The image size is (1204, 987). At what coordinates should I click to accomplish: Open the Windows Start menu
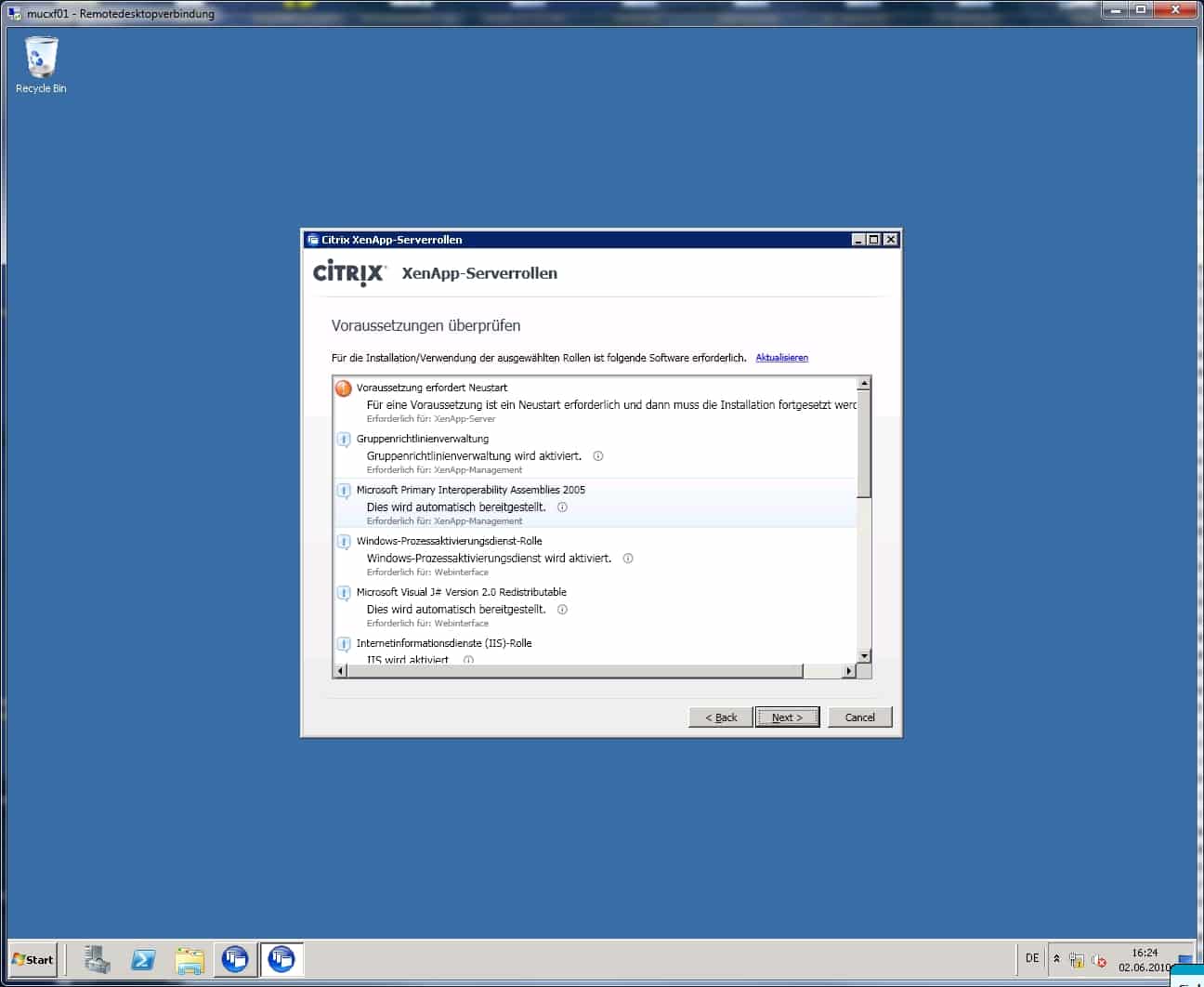[33, 959]
